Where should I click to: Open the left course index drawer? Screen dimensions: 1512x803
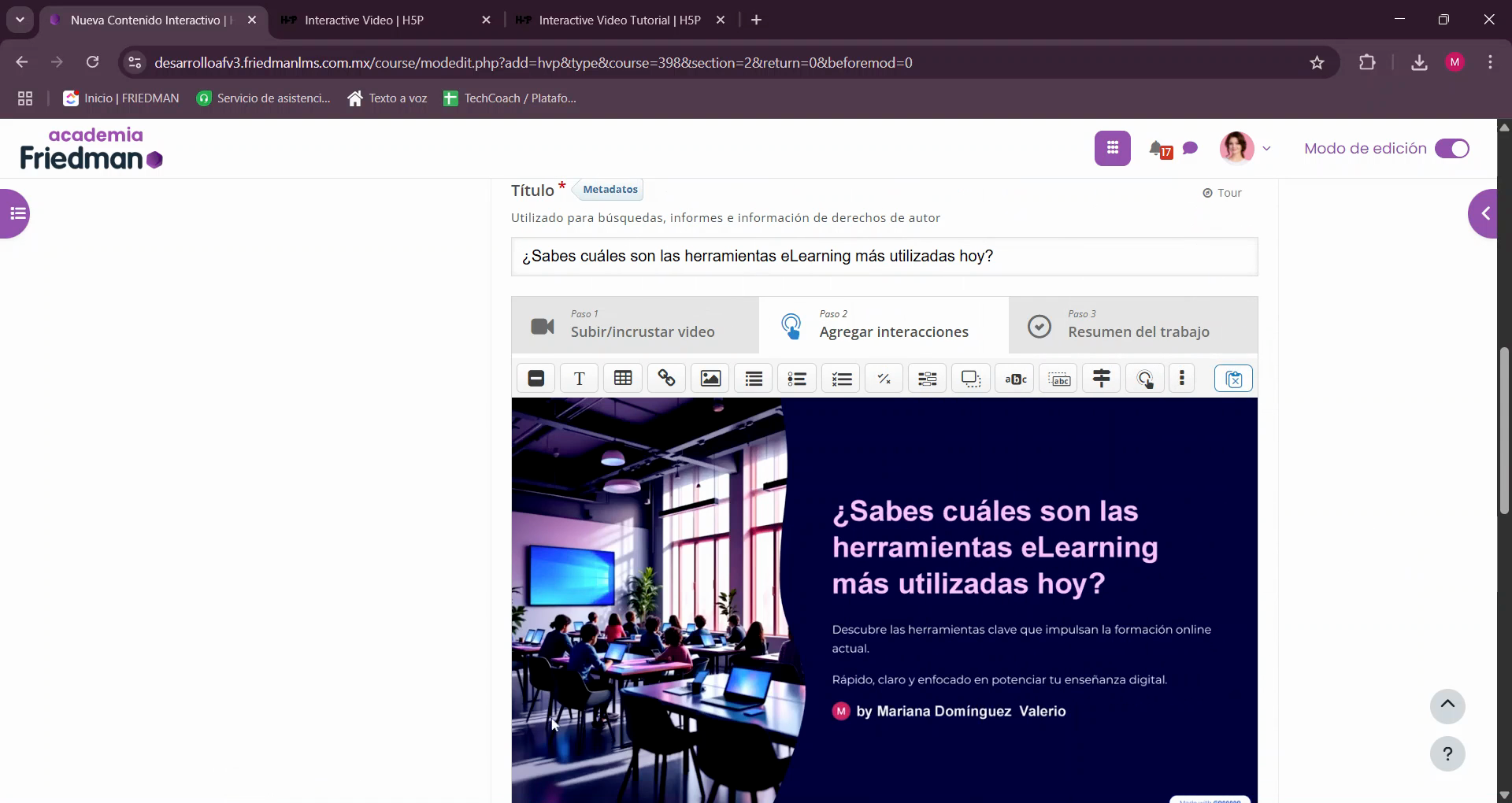coord(15,213)
